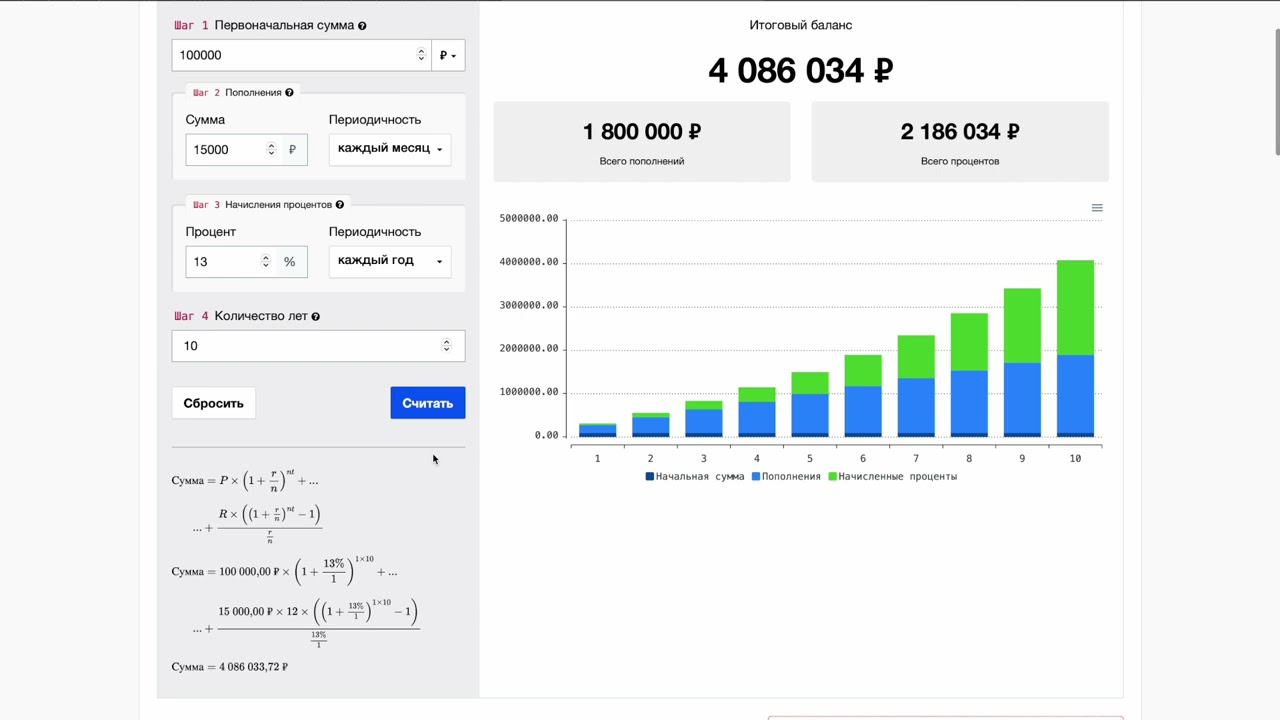Click the Итоговый баланс heading
This screenshot has width=1280, height=720.
tap(801, 25)
